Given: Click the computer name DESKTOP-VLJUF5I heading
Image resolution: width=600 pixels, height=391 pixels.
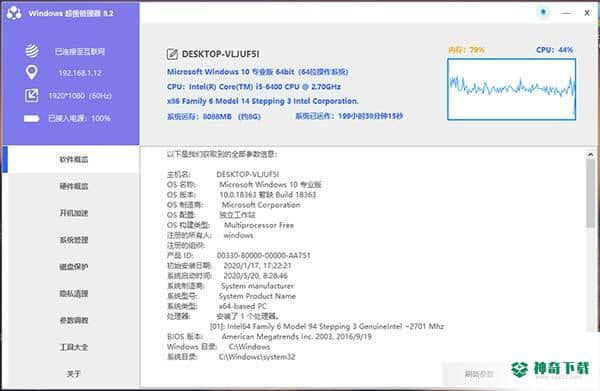Looking at the screenshot, I should (221, 54).
